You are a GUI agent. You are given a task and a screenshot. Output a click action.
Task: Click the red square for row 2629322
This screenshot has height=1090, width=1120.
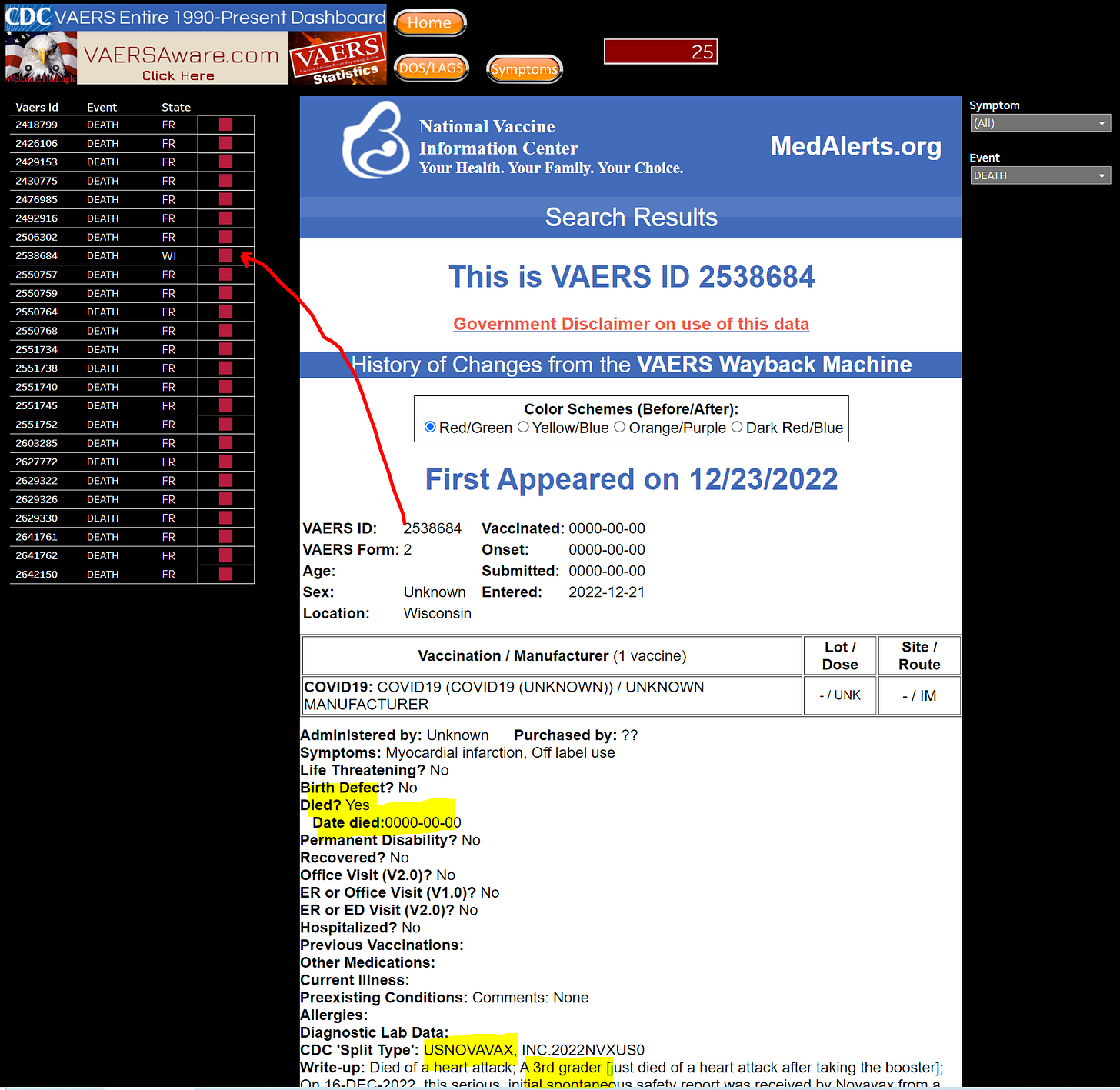click(225, 480)
